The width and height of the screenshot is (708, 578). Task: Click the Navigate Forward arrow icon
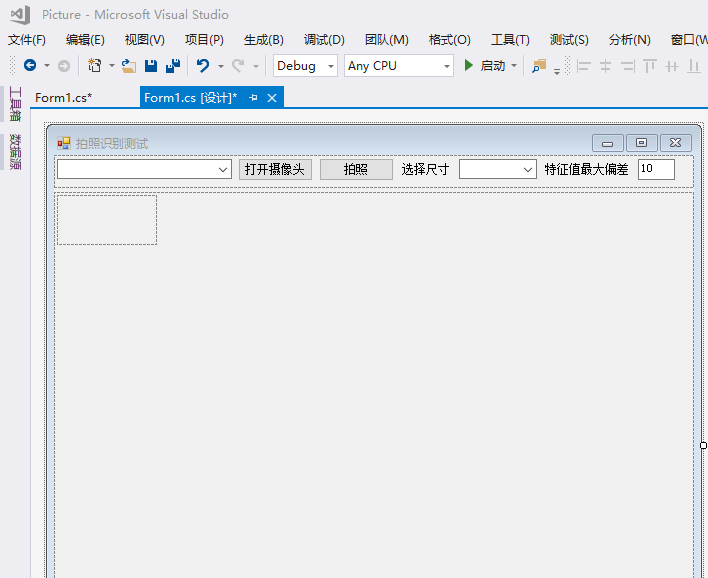[x=64, y=66]
